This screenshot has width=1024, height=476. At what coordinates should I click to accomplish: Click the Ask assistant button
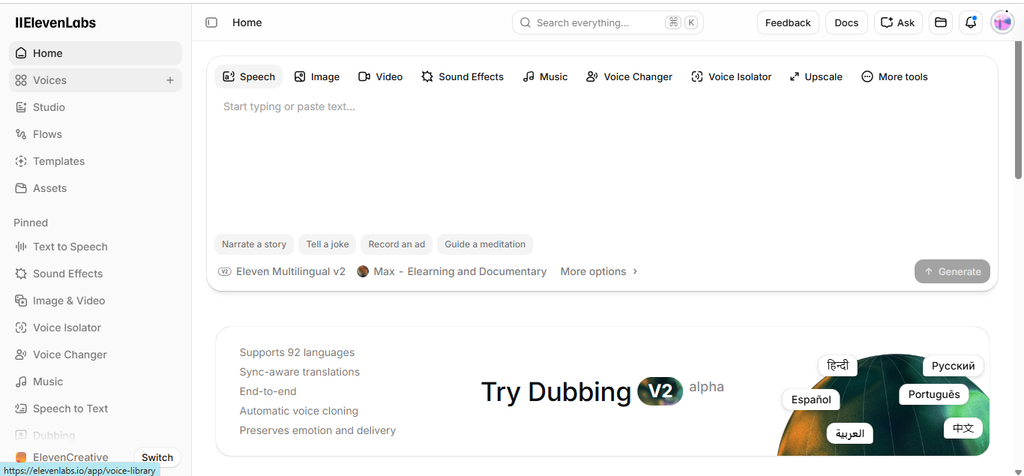tap(898, 23)
